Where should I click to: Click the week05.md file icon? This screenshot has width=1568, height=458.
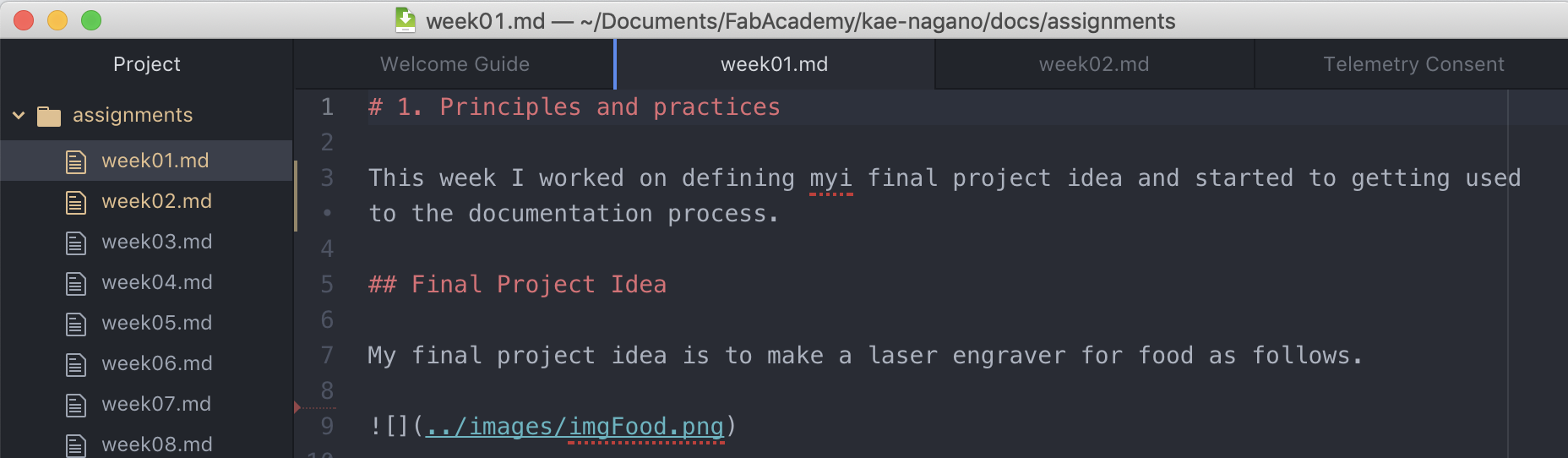pos(76,324)
